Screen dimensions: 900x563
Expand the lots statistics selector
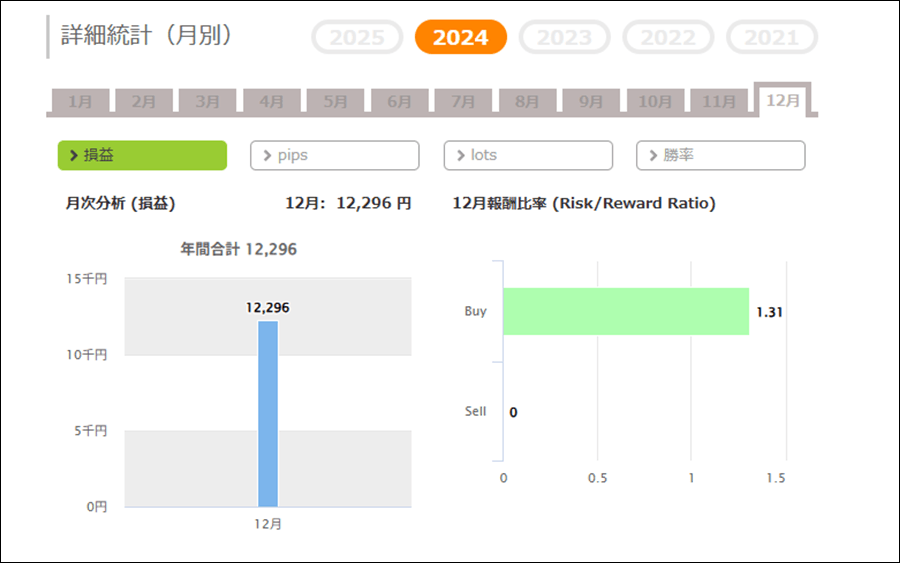[528, 155]
